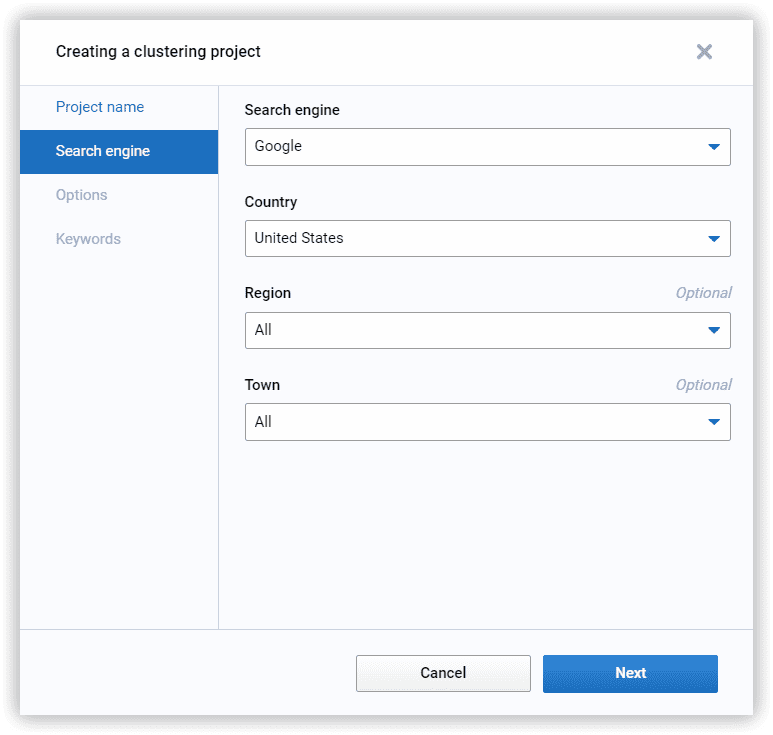Select the Search engine step

(x=119, y=151)
